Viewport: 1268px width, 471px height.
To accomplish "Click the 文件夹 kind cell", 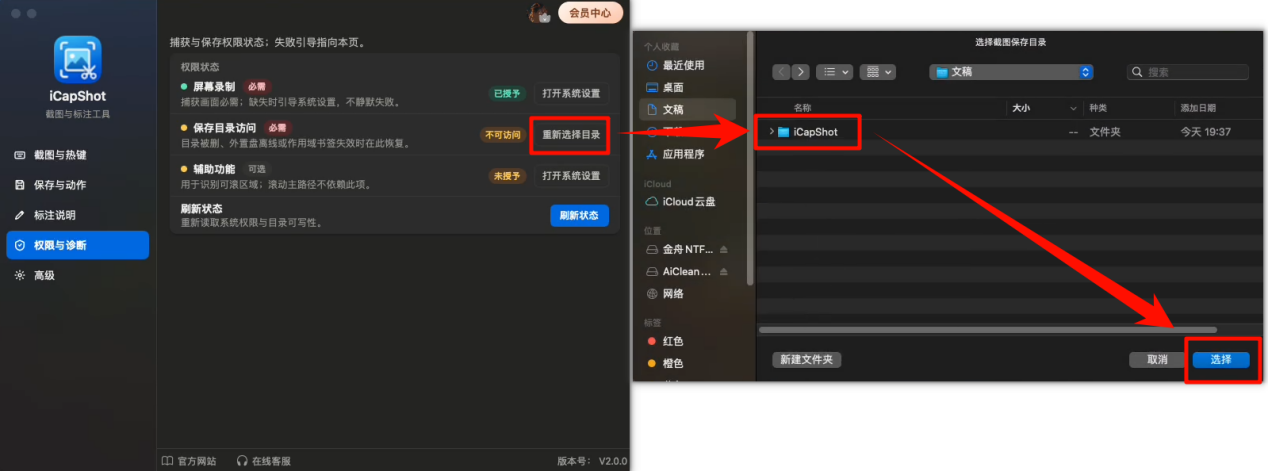I will 1106,132.
